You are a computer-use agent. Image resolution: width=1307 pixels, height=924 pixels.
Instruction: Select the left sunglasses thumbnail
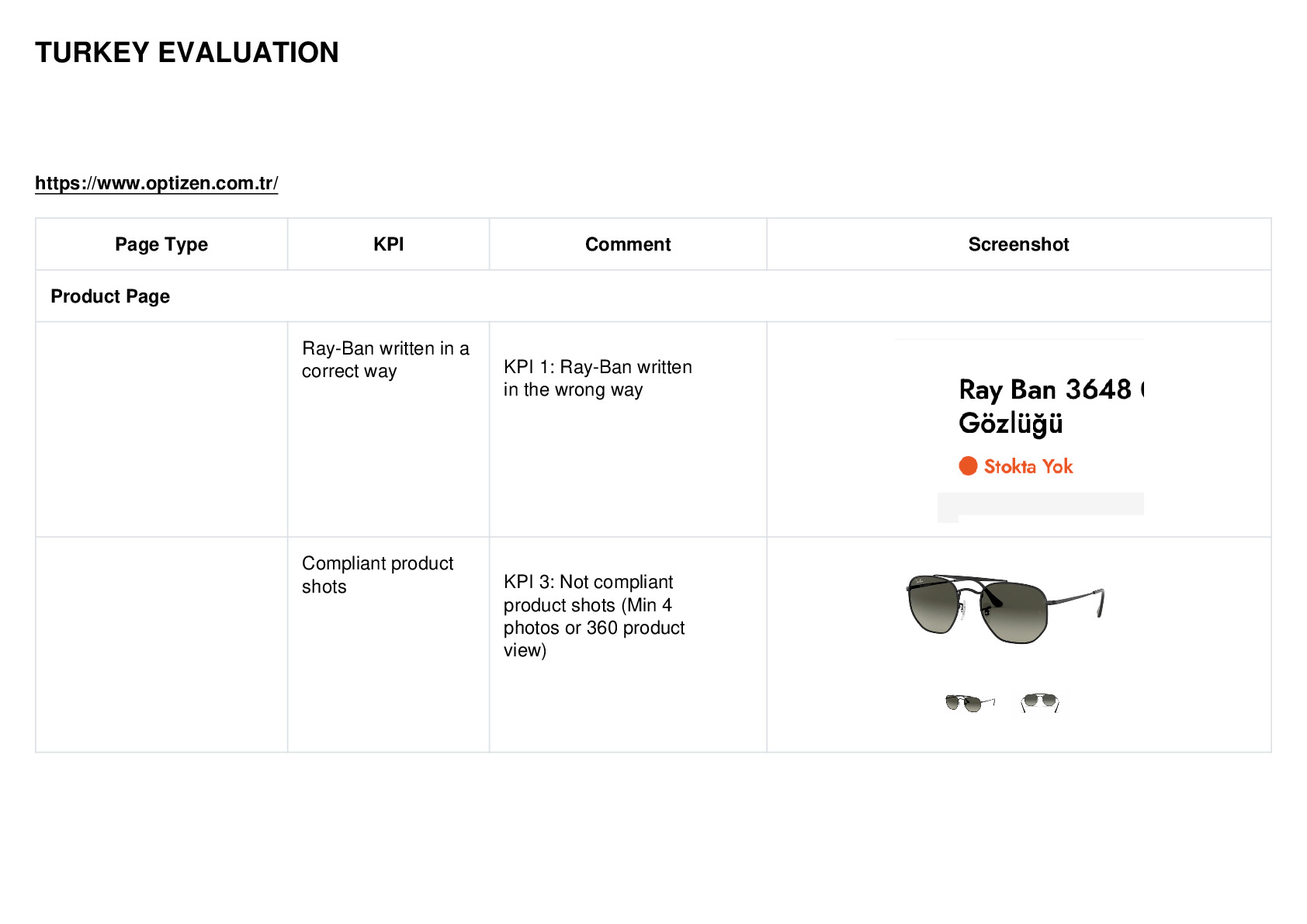click(970, 703)
